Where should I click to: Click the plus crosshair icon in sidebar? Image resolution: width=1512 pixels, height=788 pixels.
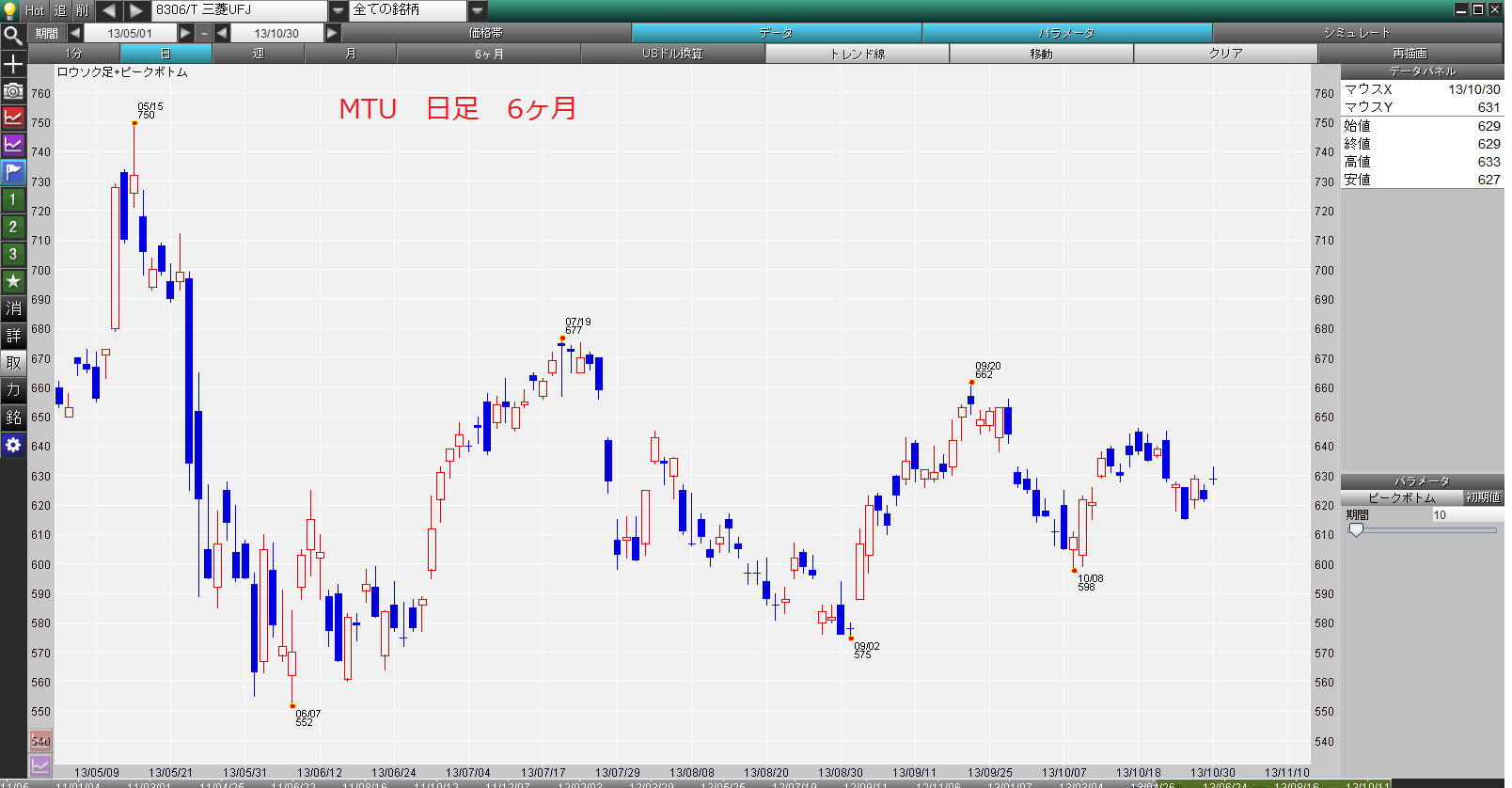tap(13, 64)
